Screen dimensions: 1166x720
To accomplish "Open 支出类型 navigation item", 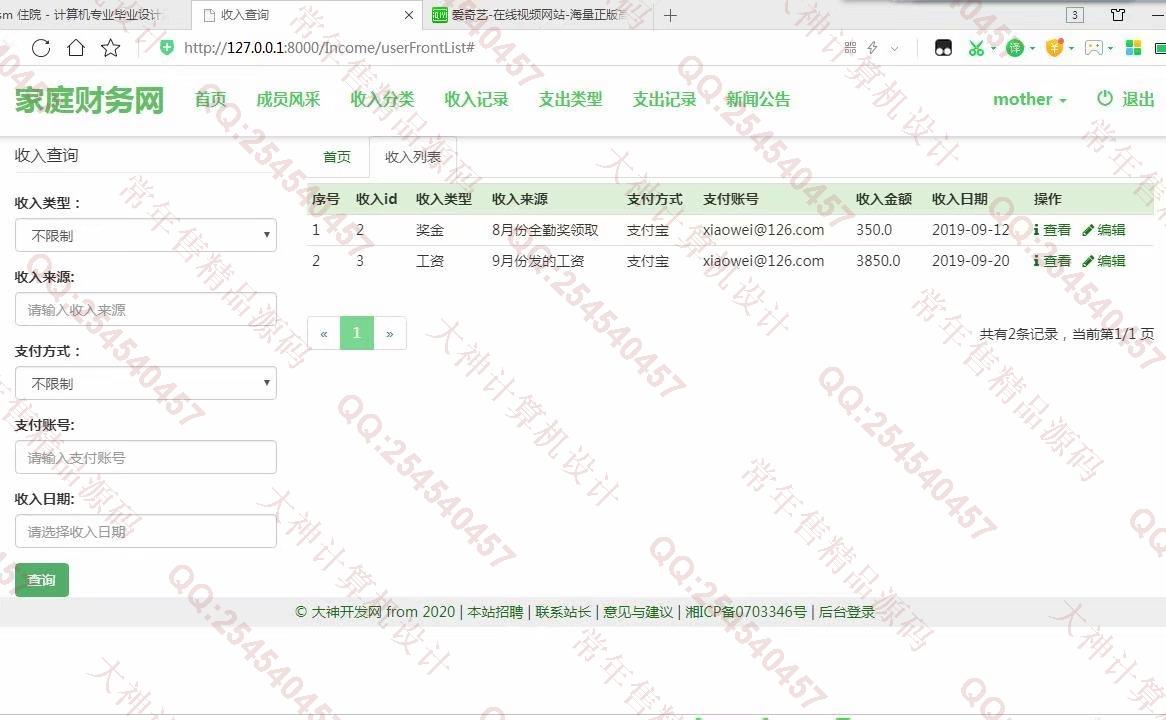I will click(x=570, y=100).
